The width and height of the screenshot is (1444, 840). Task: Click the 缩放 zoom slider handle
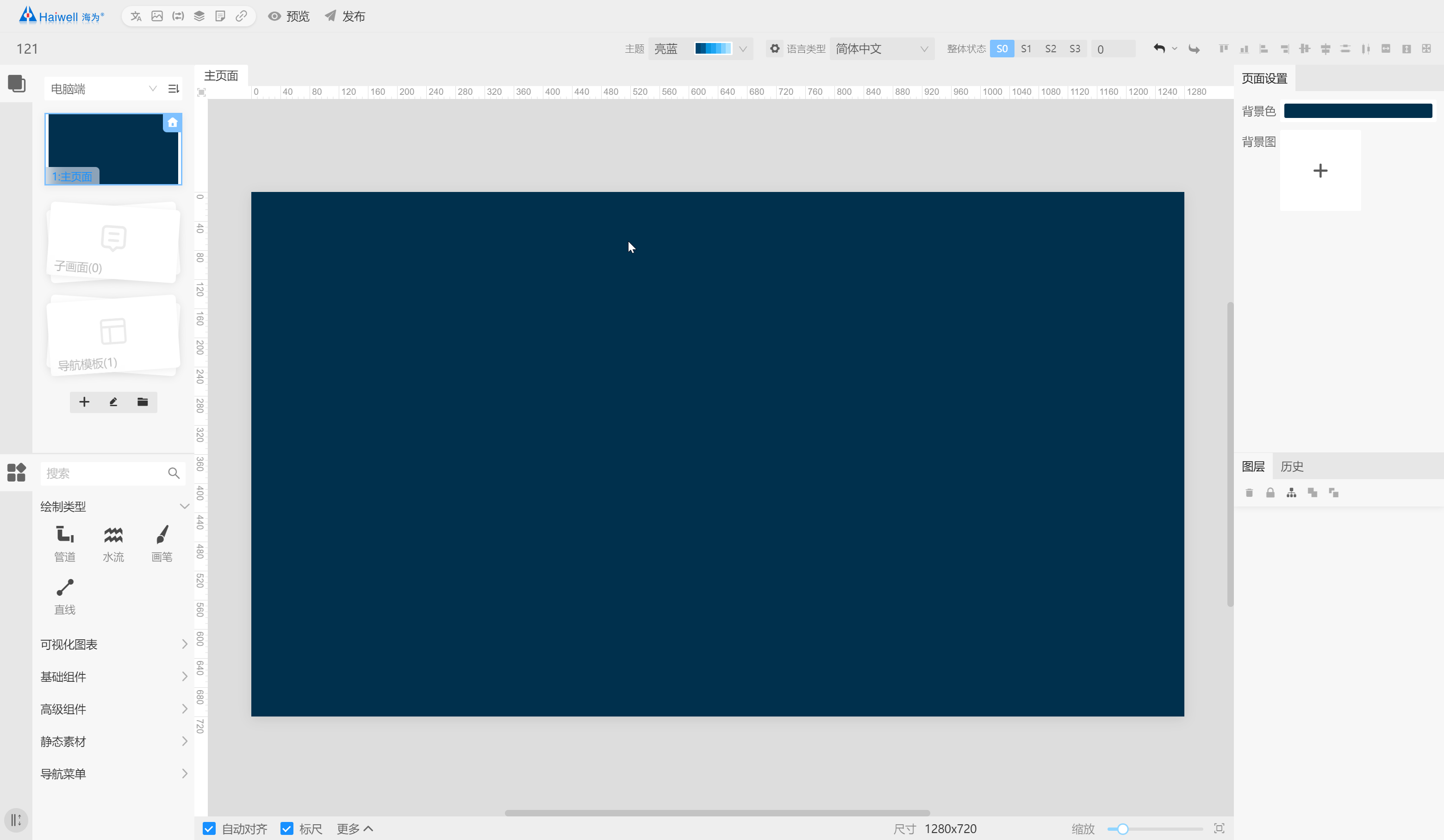pyautogui.click(x=1122, y=828)
